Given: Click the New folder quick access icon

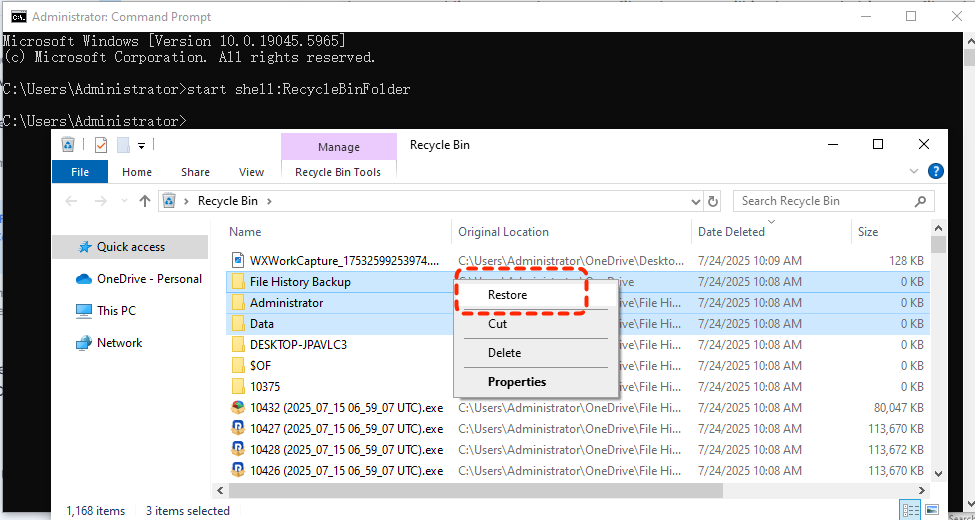Looking at the screenshot, I should [x=123, y=145].
